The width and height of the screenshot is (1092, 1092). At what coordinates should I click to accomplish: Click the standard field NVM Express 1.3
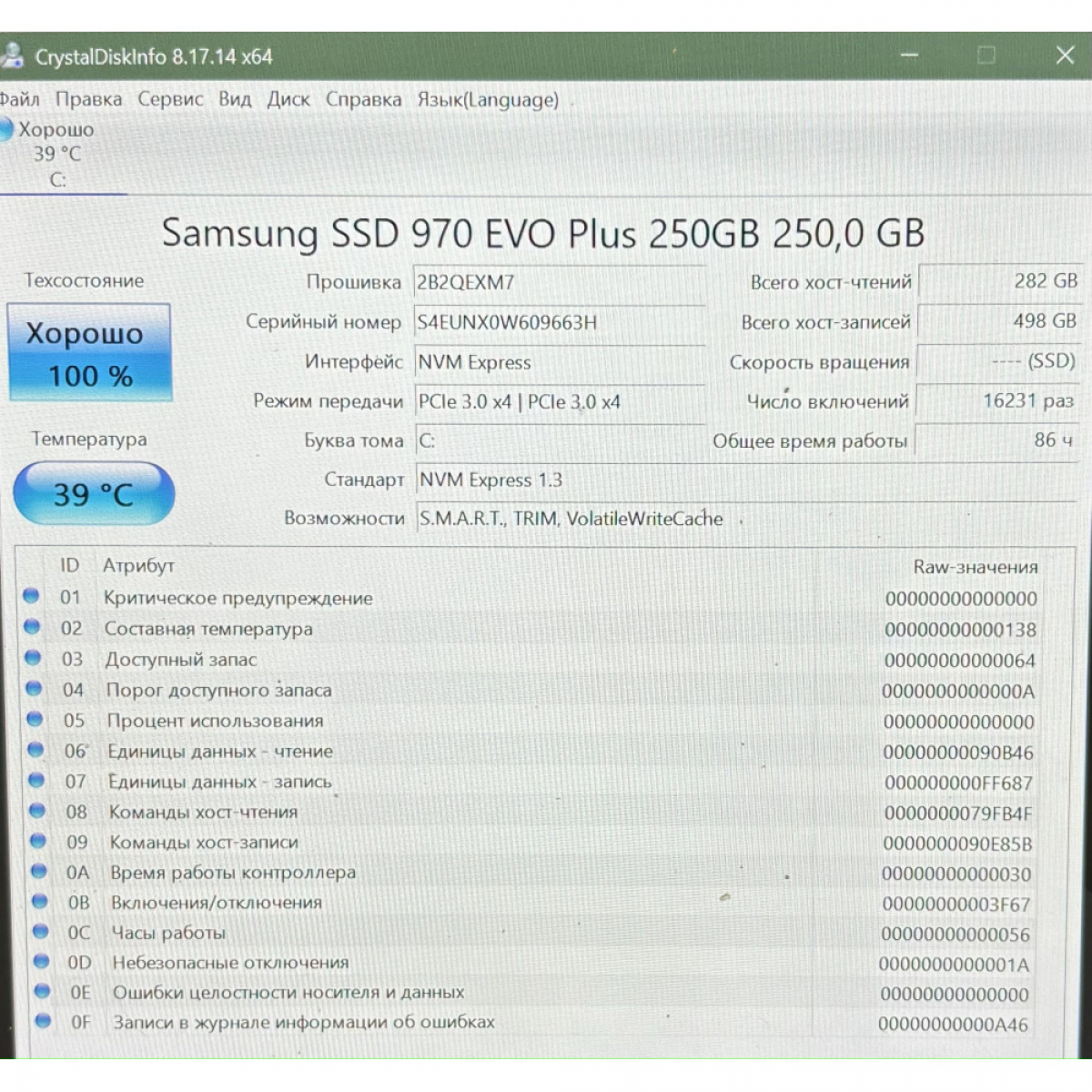[x=744, y=480]
